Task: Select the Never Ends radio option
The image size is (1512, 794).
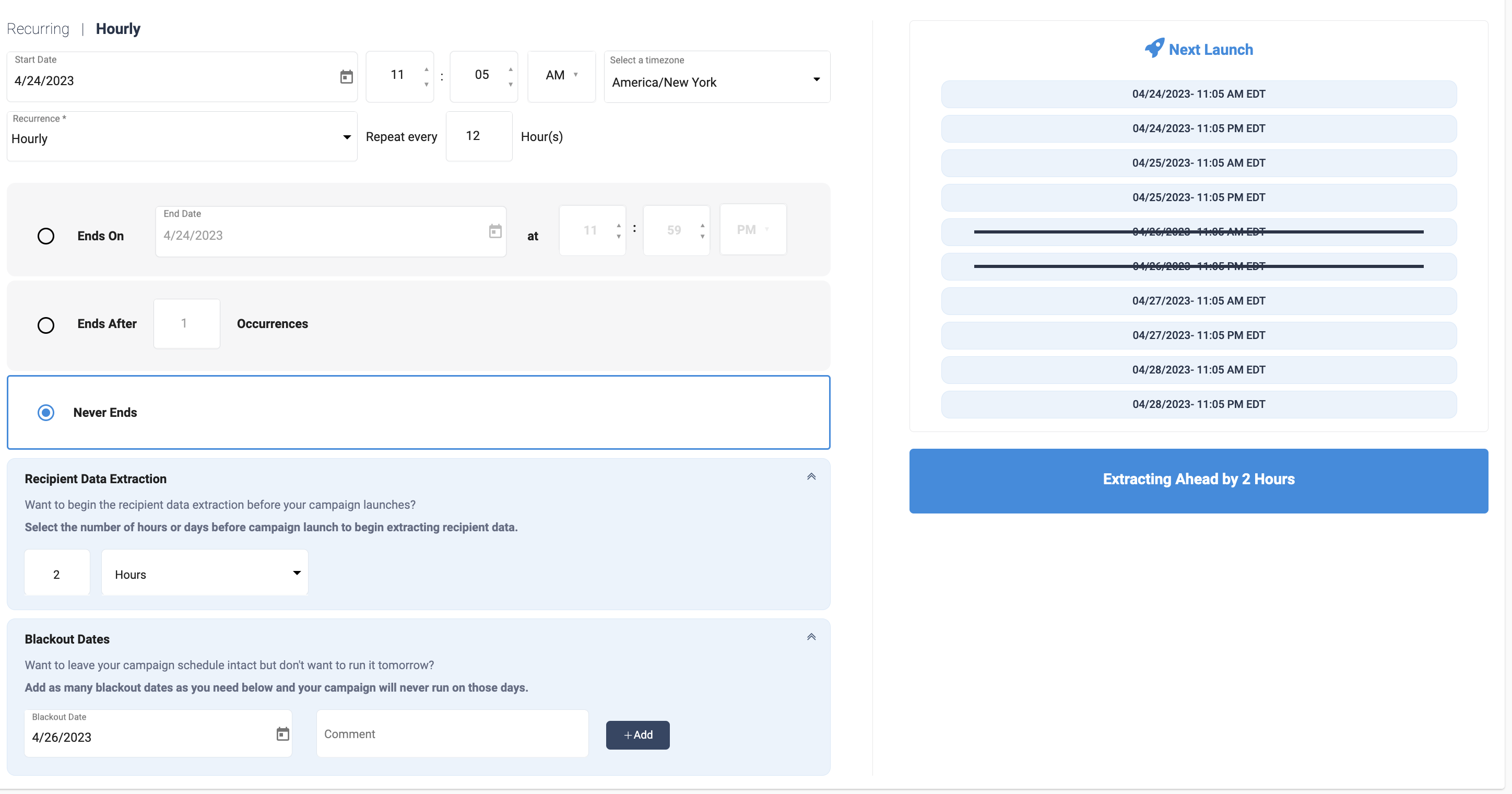Action: 46,413
